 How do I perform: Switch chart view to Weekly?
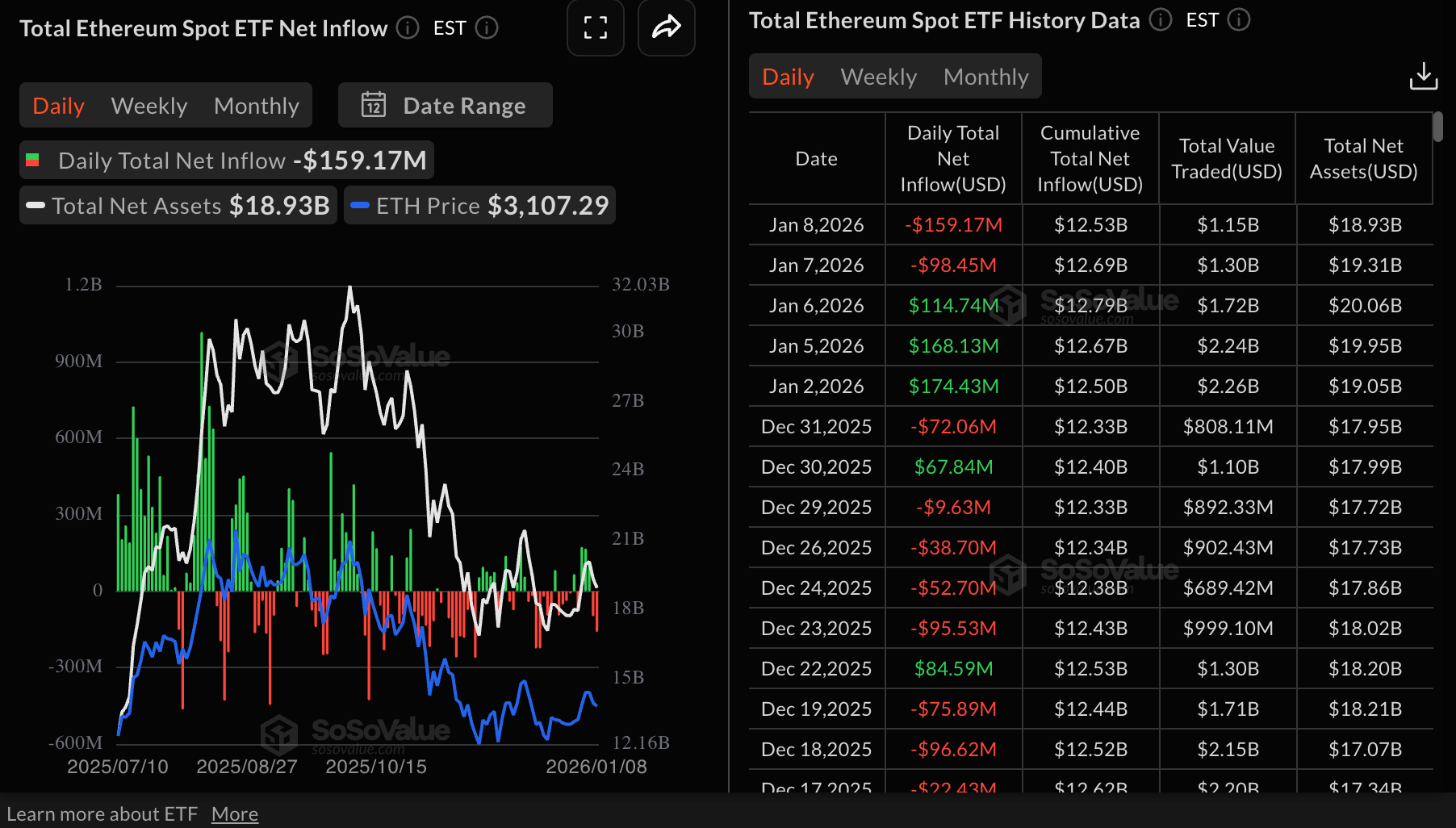[x=149, y=105]
